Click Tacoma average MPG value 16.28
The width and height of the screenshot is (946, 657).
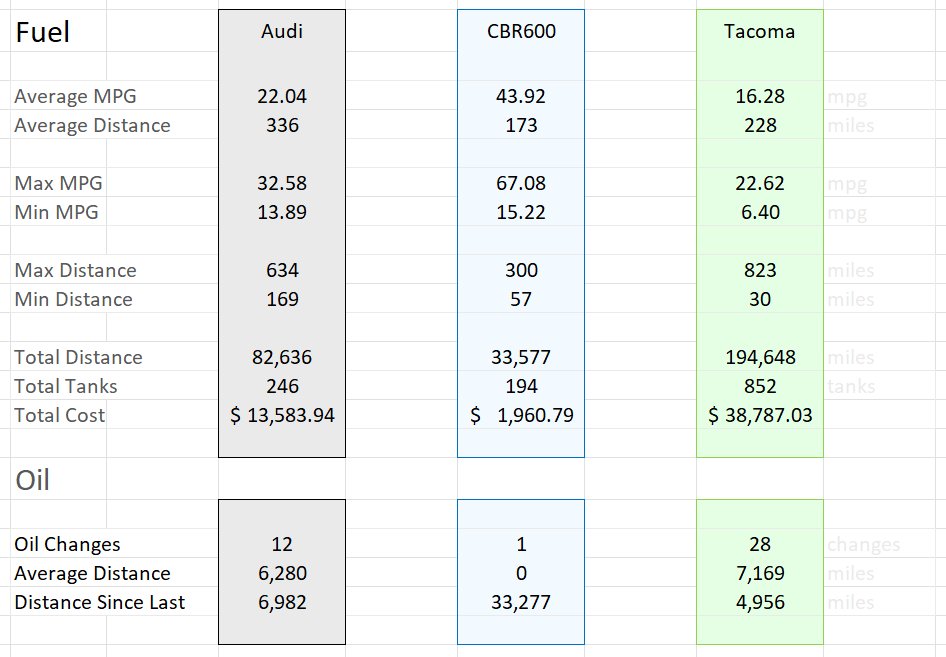[x=760, y=97]
